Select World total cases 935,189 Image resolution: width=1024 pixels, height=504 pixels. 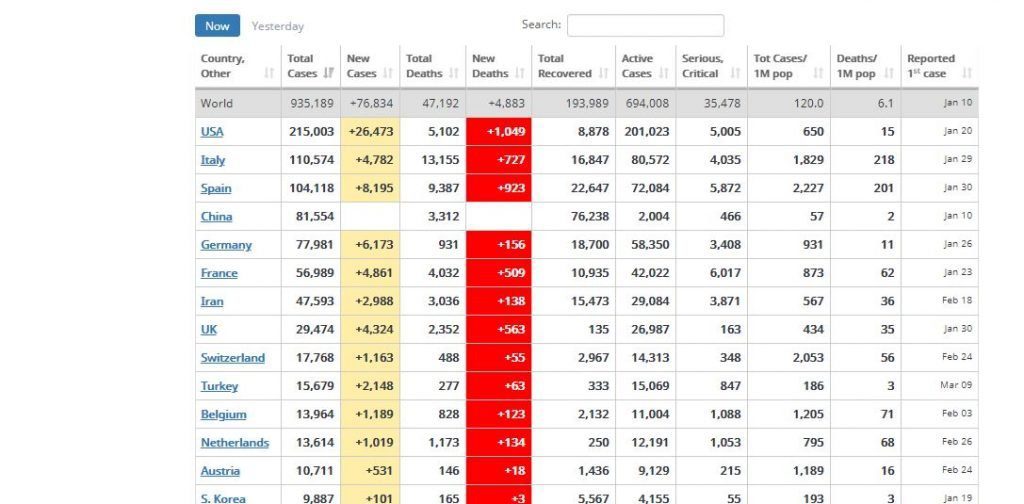point(312,103)
